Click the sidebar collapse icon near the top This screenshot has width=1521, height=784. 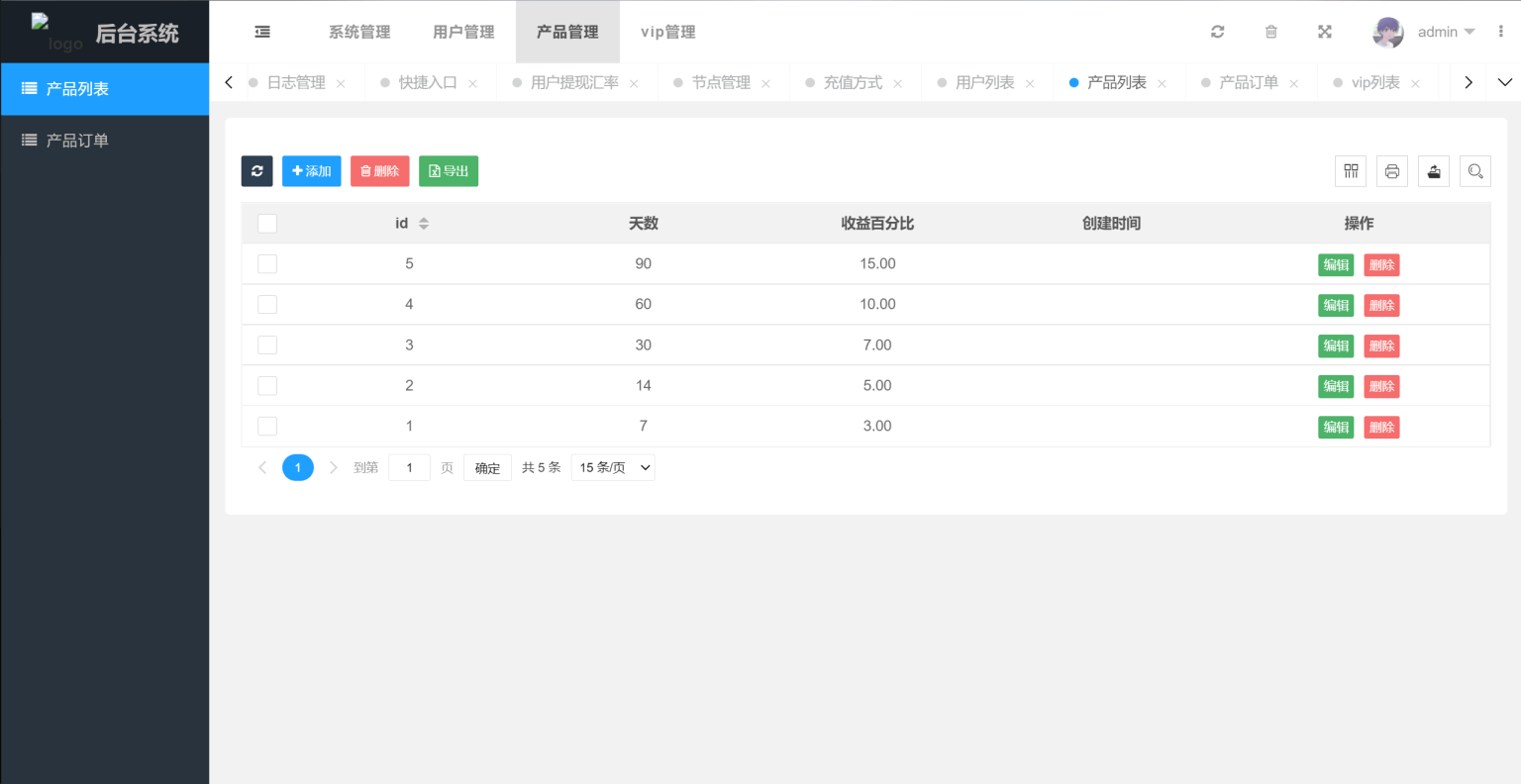pyautogui.click(x=261, y=31)
